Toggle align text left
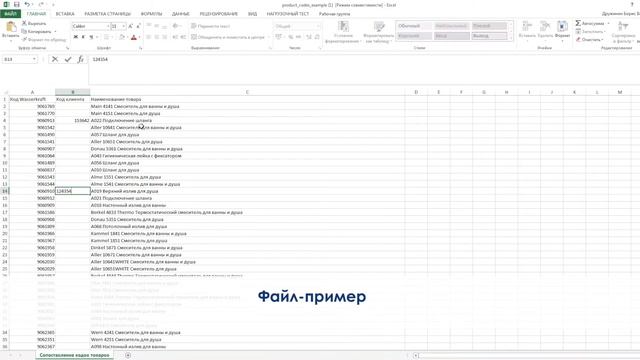The image size is (640, 360). point(149,37)
